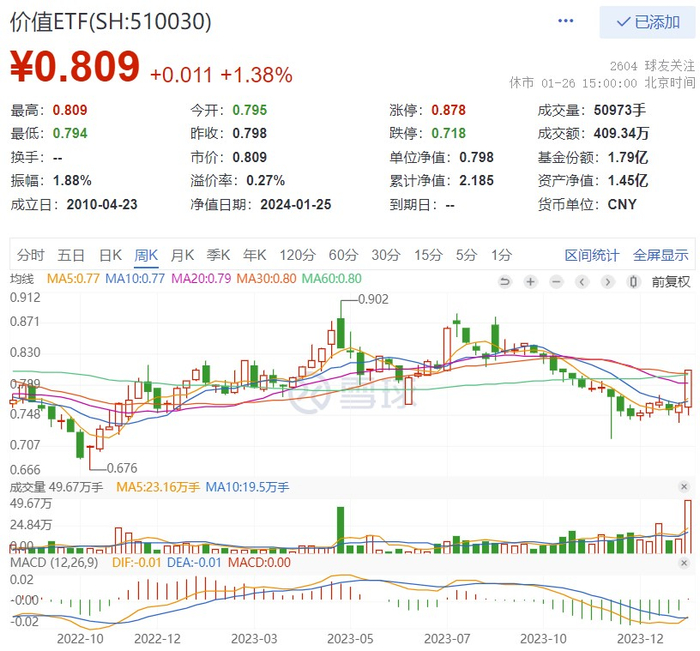Click the MA20:0.79 moving average label
Screen dimensions: 700x651
201,279
